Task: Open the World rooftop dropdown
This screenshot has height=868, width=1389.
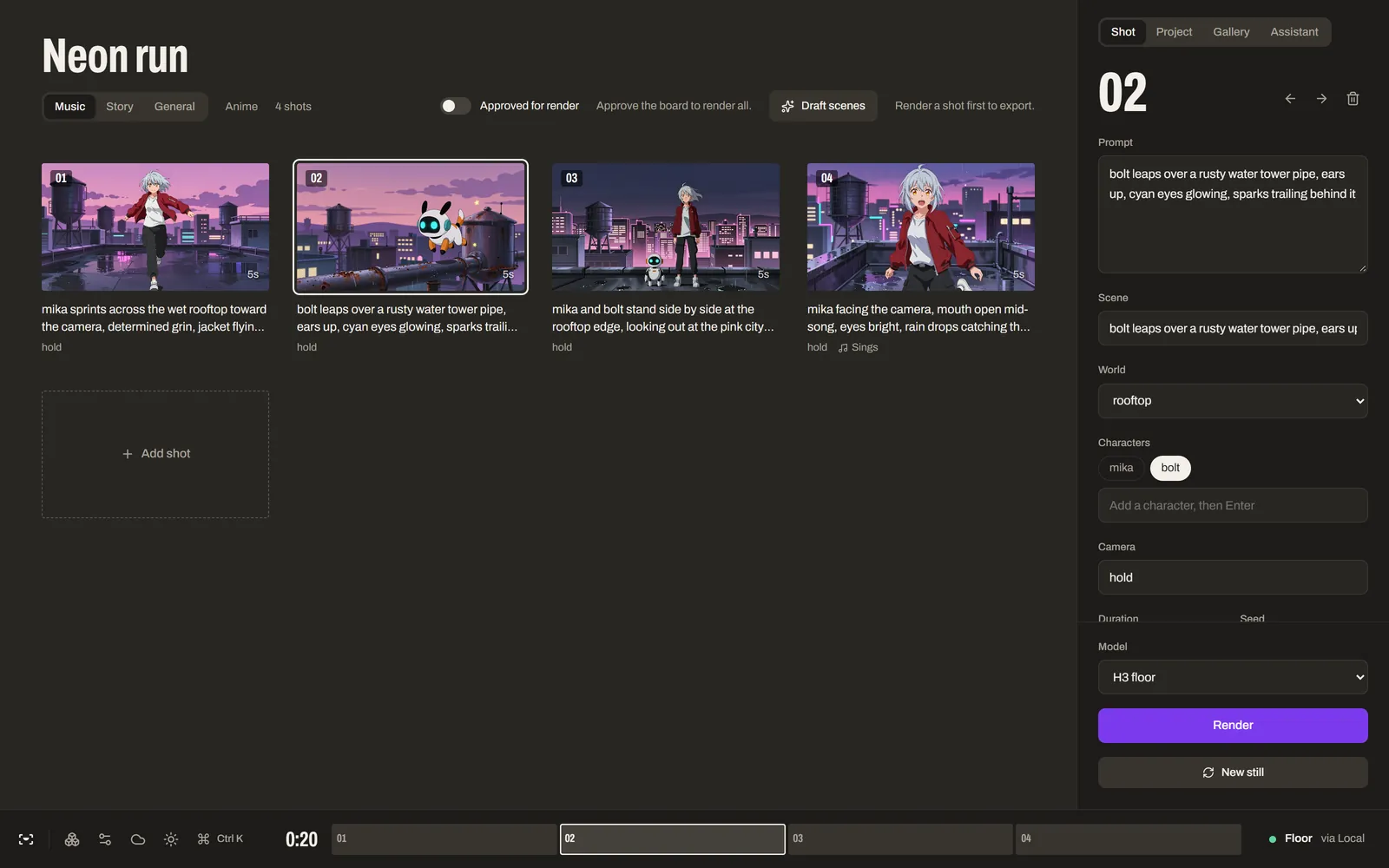Action: point(1233,401)
